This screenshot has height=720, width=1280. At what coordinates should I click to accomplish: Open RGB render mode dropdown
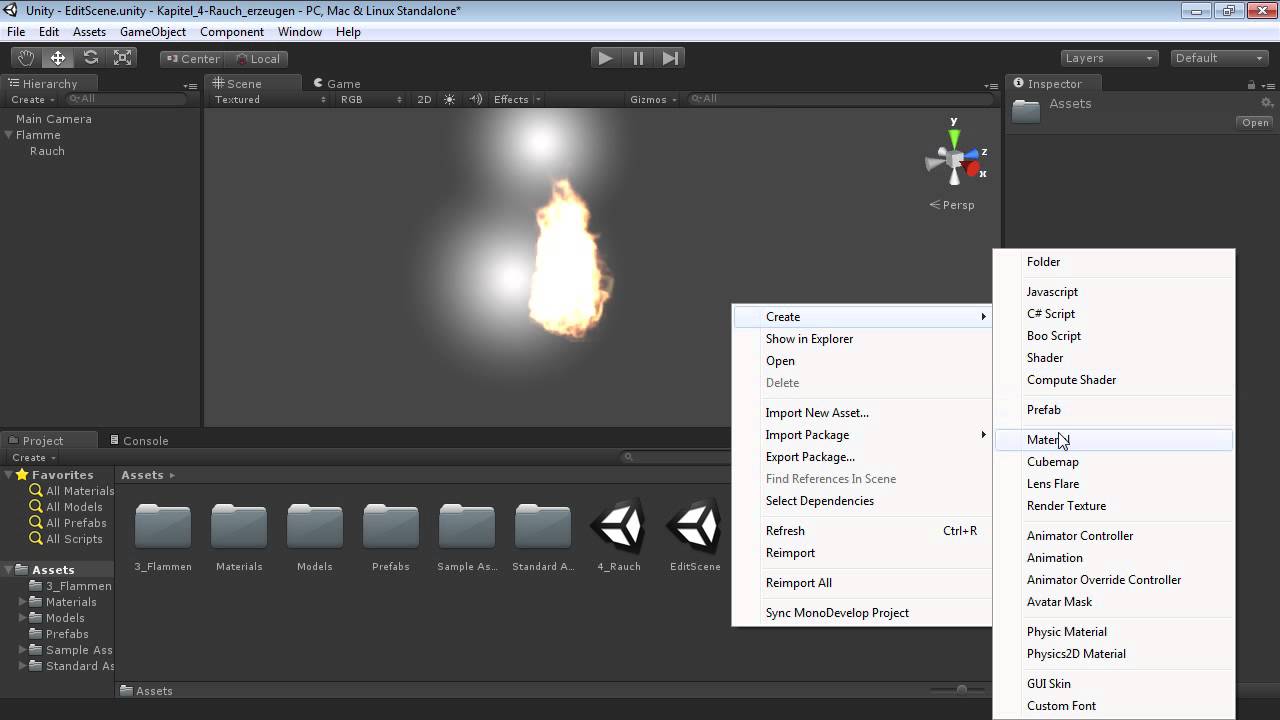click(371, 99)
